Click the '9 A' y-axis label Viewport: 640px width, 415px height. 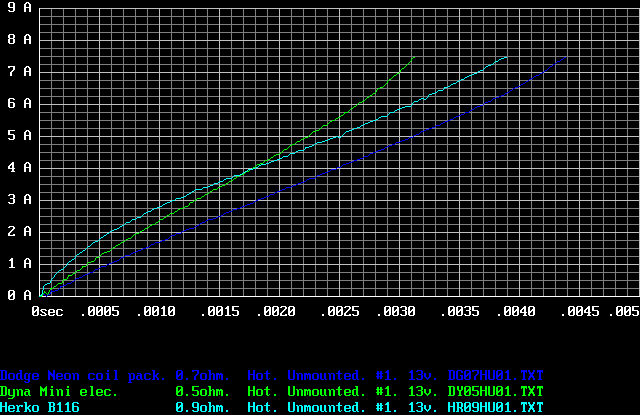19,7
